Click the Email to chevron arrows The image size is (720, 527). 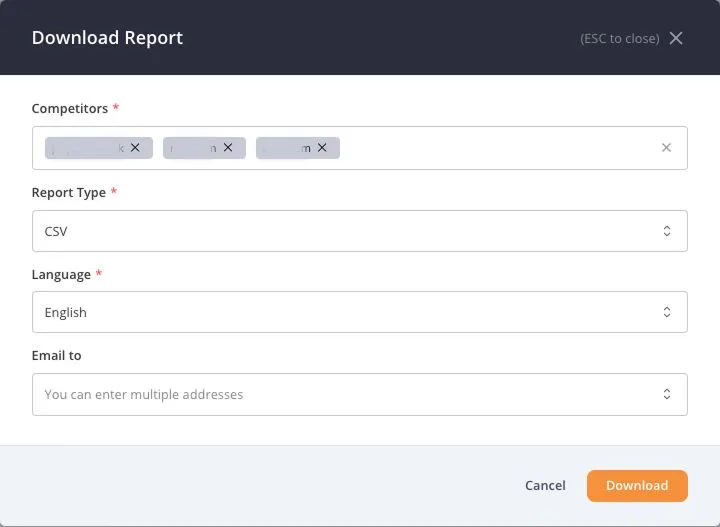pyautogui.click(x=667, y=394)
